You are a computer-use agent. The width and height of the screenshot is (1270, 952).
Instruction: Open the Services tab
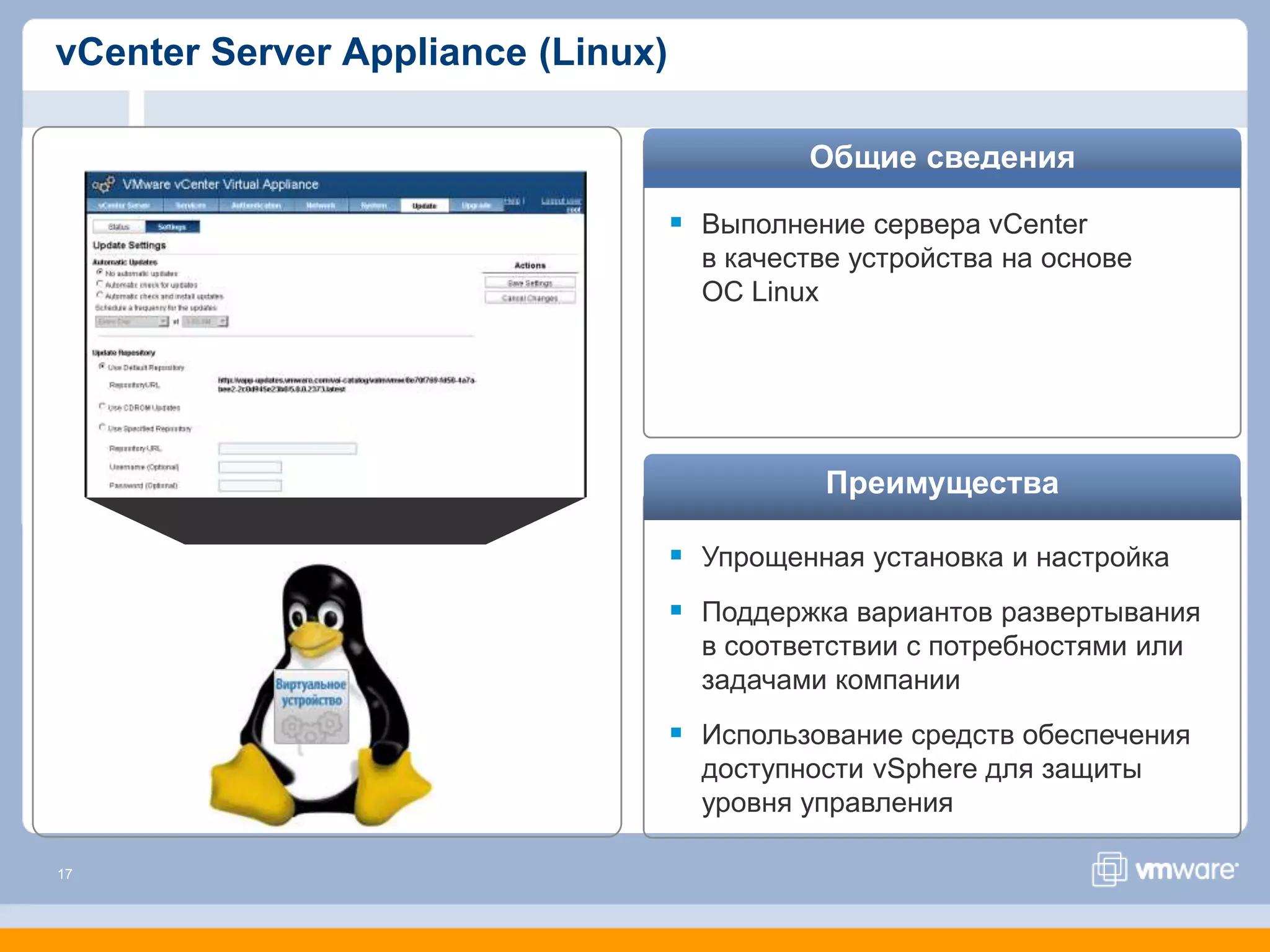tap(190, 205)
